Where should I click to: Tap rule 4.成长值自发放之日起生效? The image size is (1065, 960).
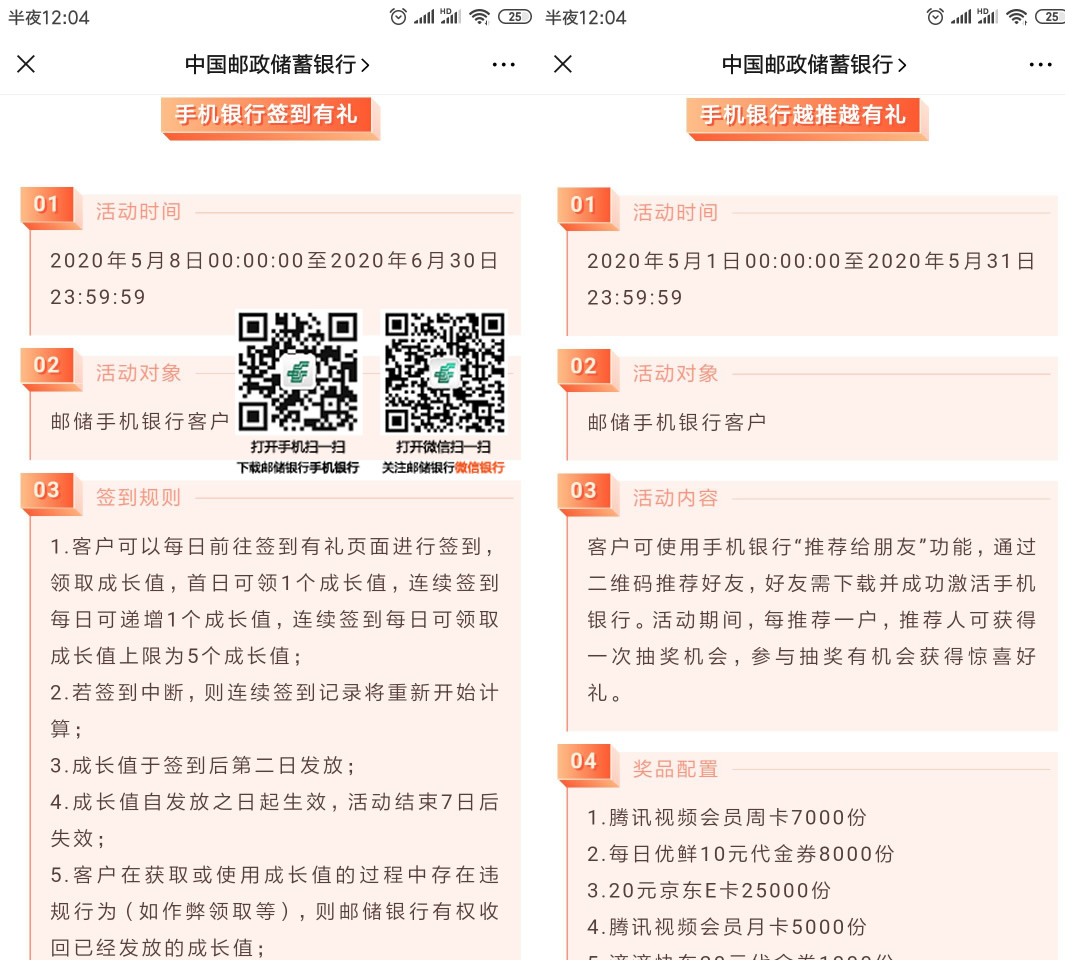point(274,819)
